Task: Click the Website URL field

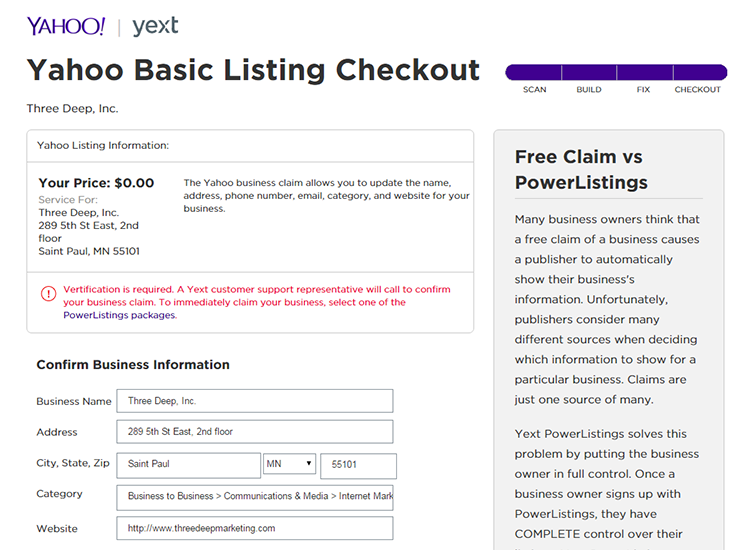Action: (254, 528)
